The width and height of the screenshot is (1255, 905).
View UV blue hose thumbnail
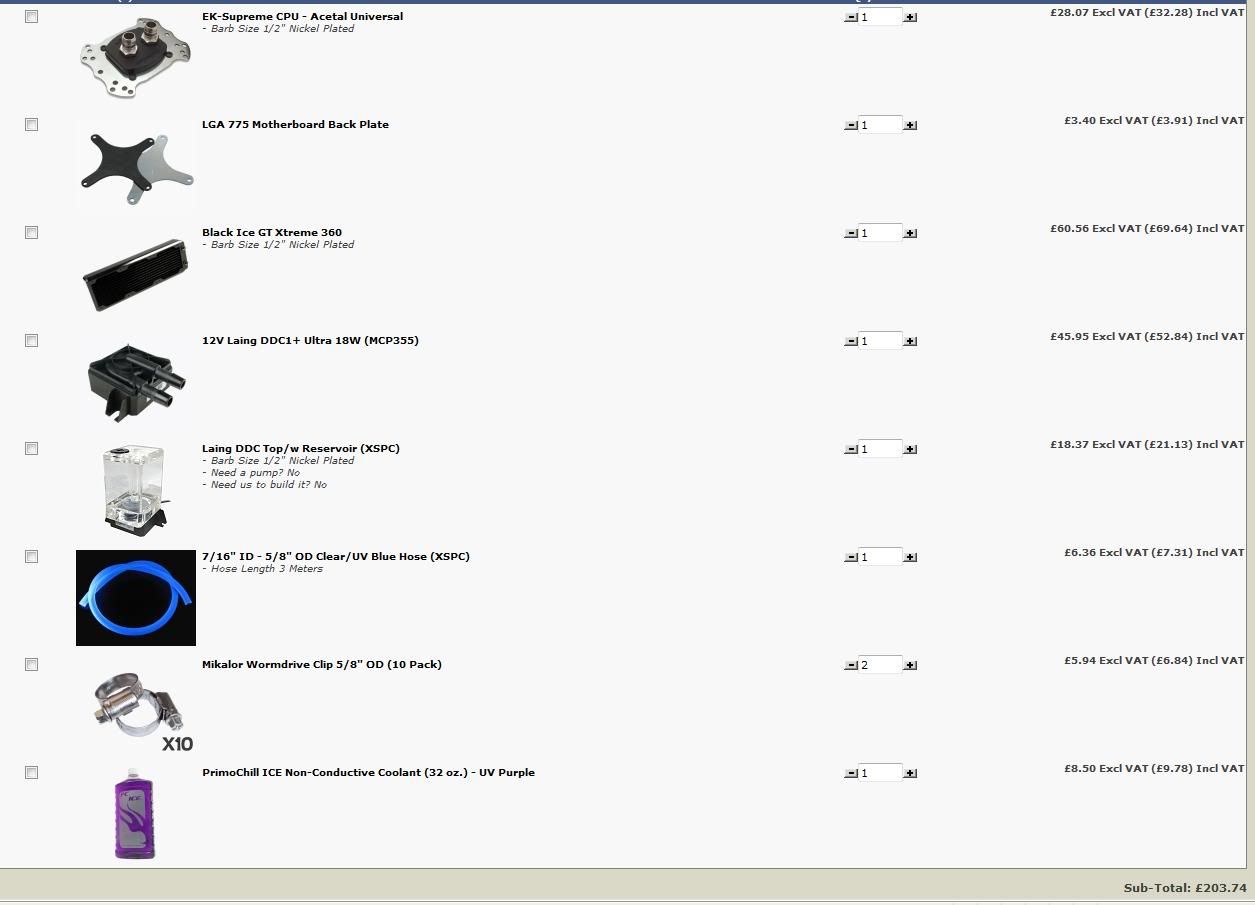136,598
